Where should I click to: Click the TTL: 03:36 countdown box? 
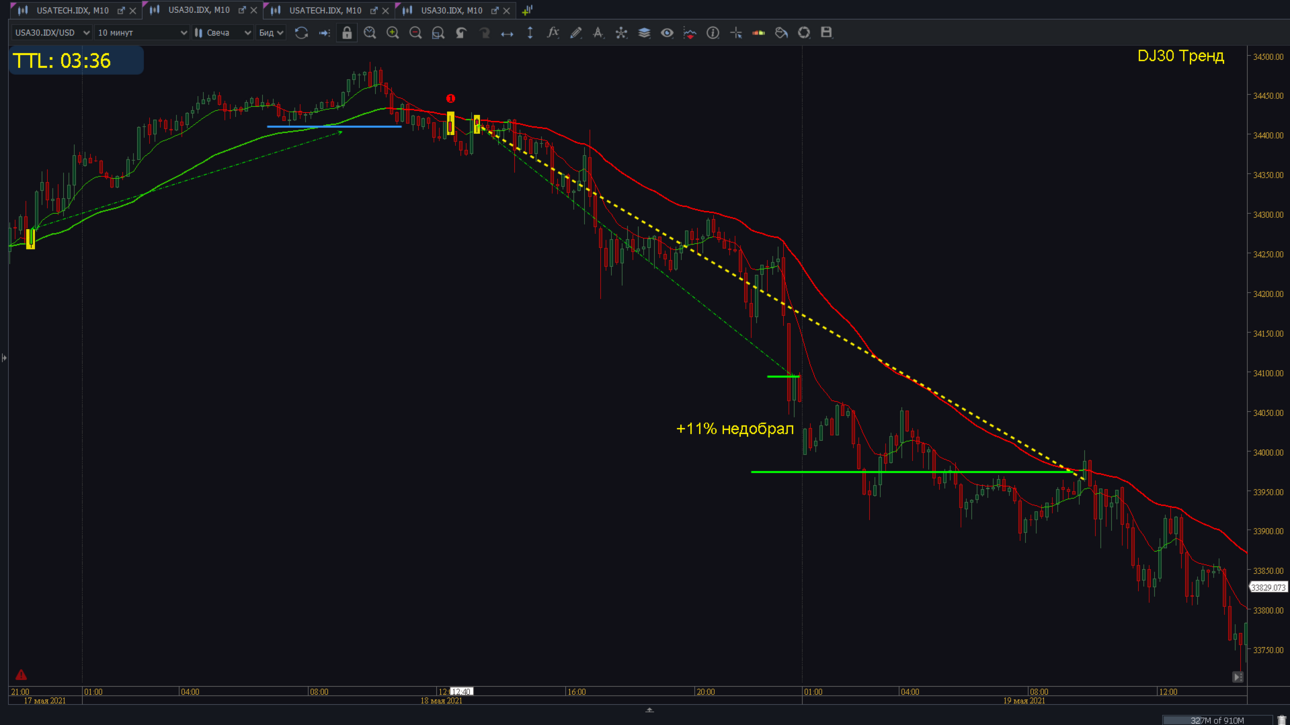77,61
